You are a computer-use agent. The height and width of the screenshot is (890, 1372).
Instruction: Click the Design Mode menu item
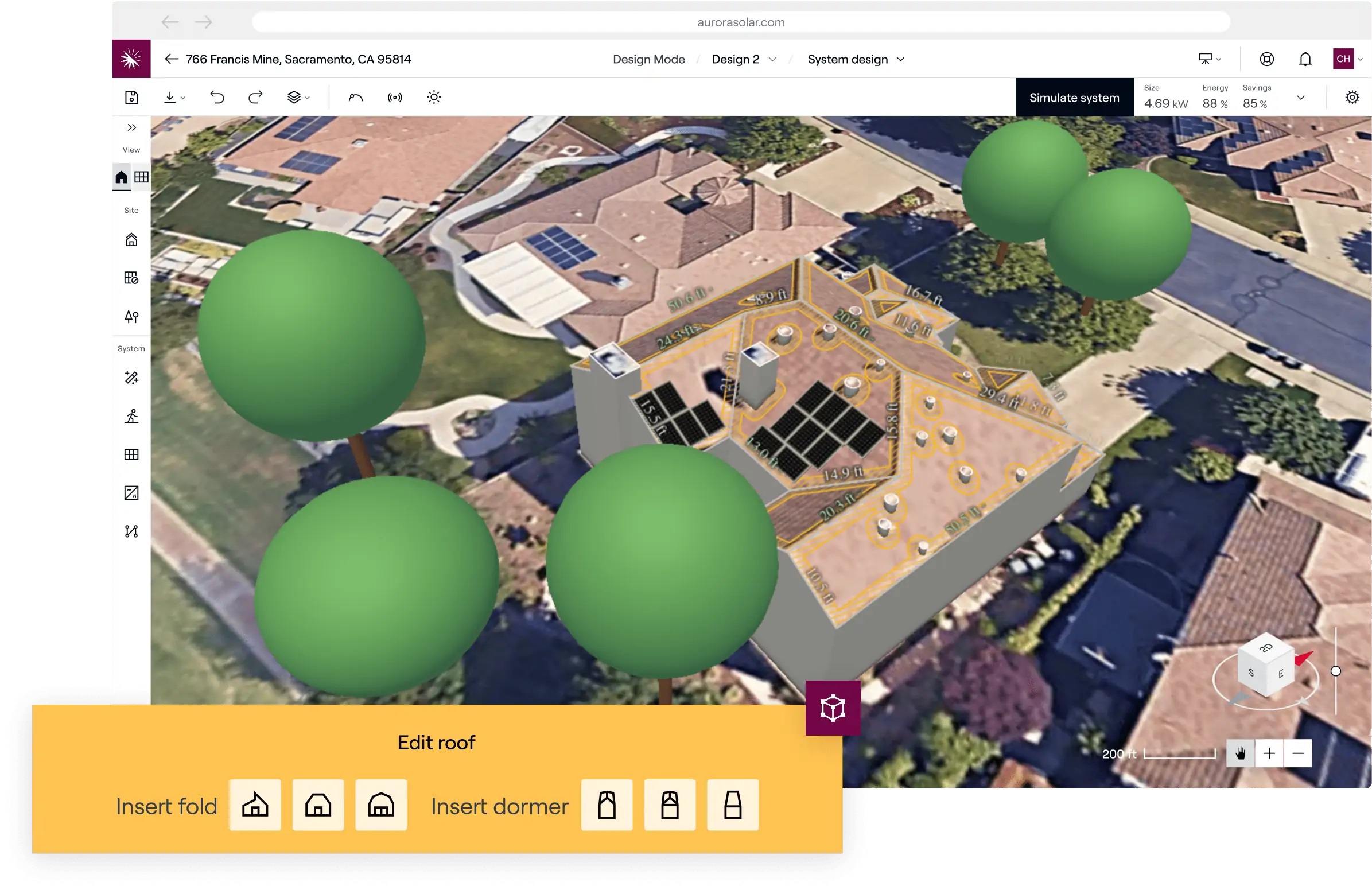click(648, 59)
